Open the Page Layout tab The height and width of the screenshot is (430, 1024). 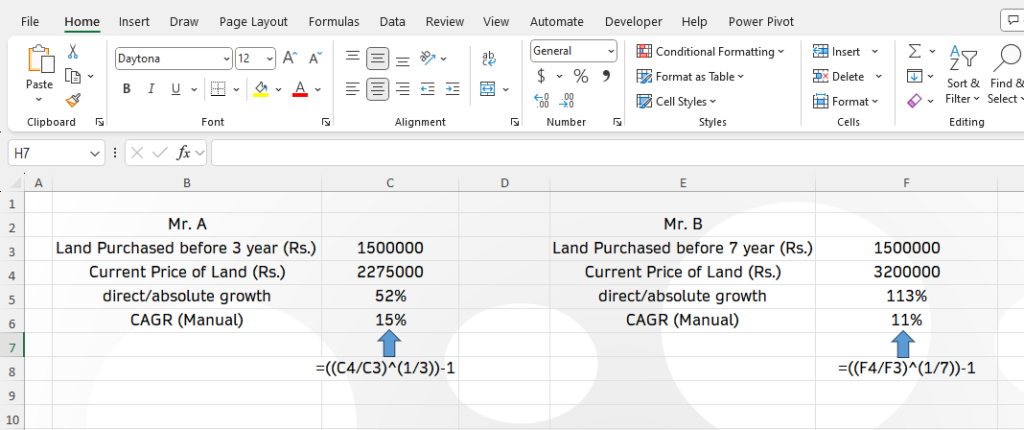(x=253, y=21)
